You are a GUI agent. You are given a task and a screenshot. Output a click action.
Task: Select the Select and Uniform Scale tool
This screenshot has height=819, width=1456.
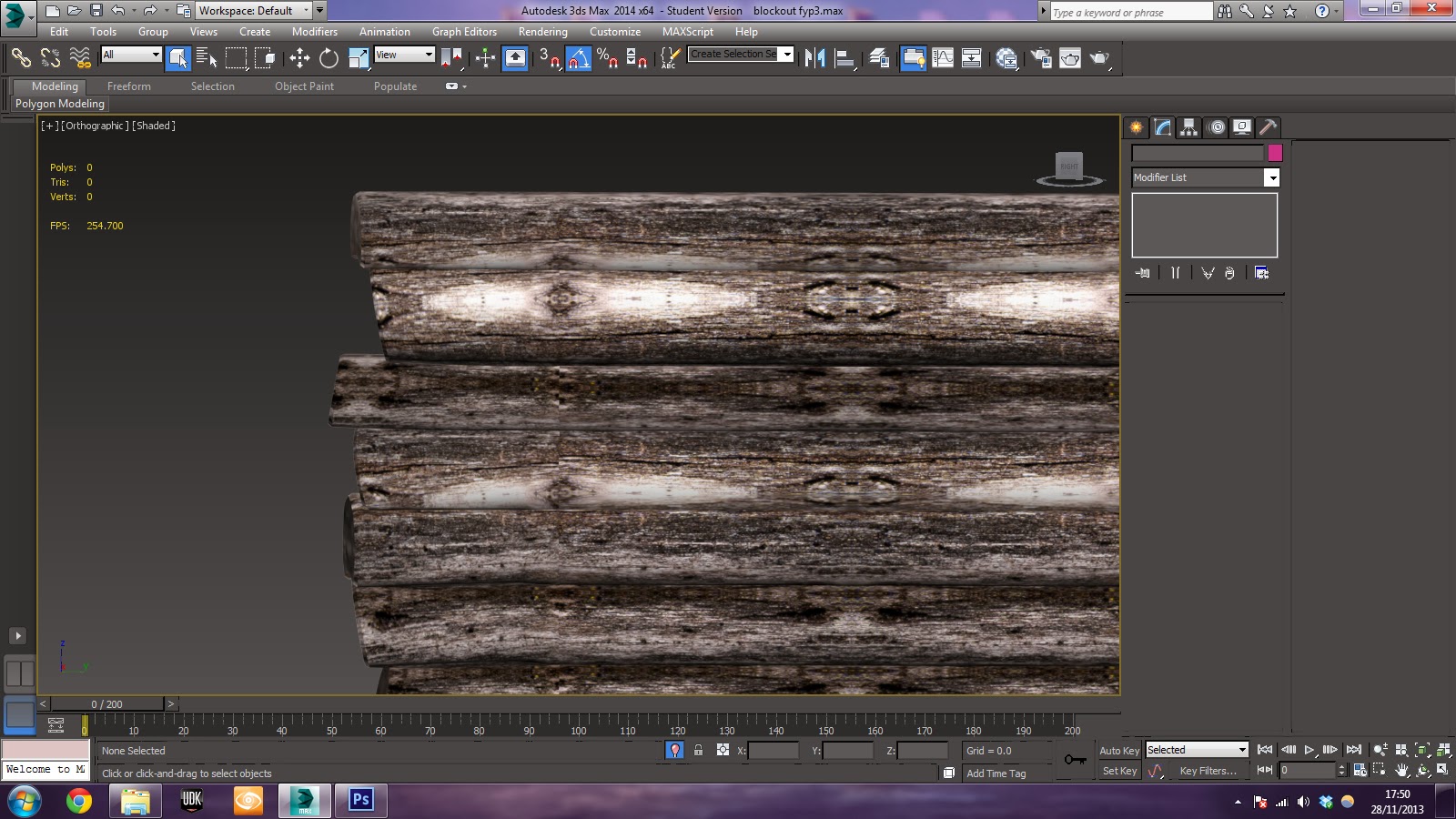tap(359, 58)
